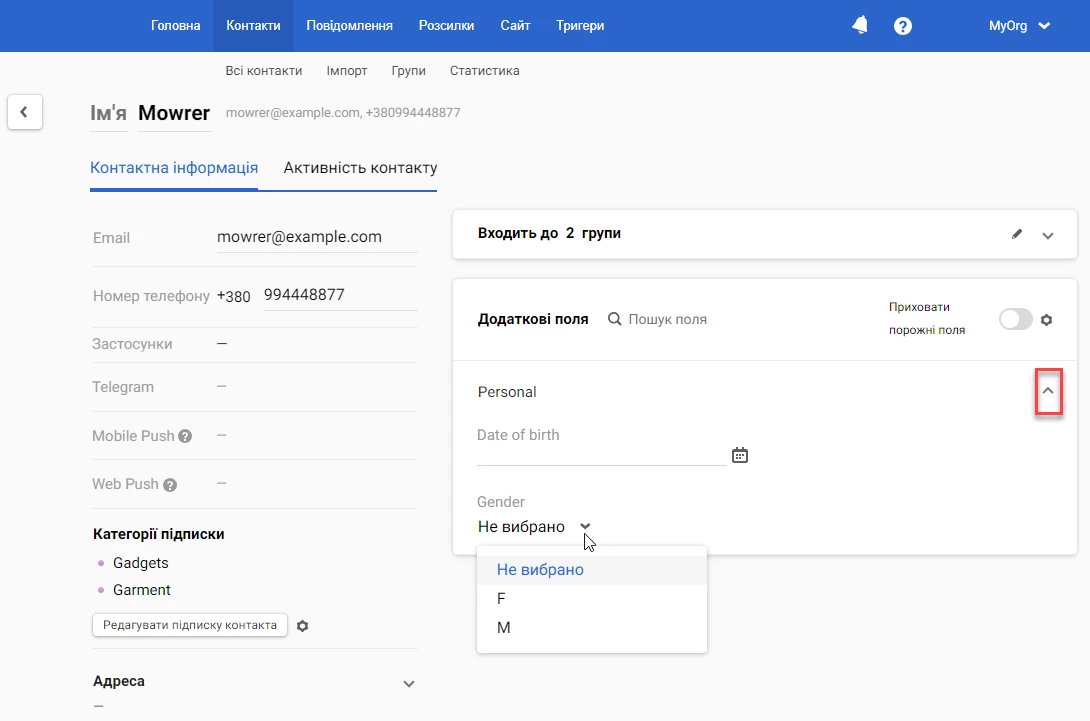The height and width of the screenshot is (721, 1090).
Task: Switch to Активність контакту tab
Action: 360,168
